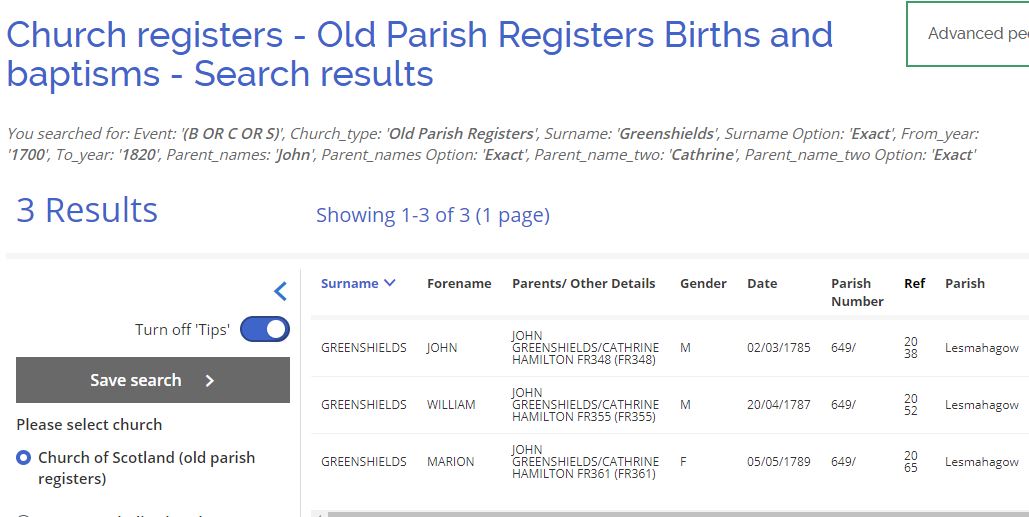The image size is (1029, 517).
Task: Select the WILLIAM forename cell
Action: (452, 405)
